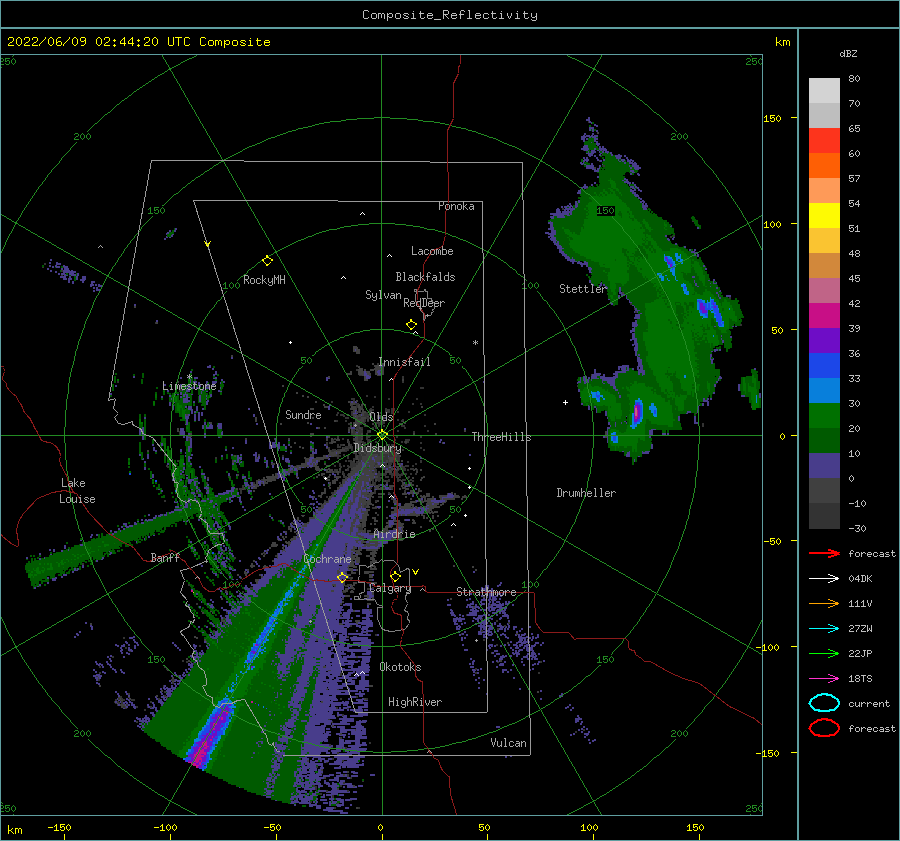Click the Drumheller city label
900x841 pixels.
(586, 493)
